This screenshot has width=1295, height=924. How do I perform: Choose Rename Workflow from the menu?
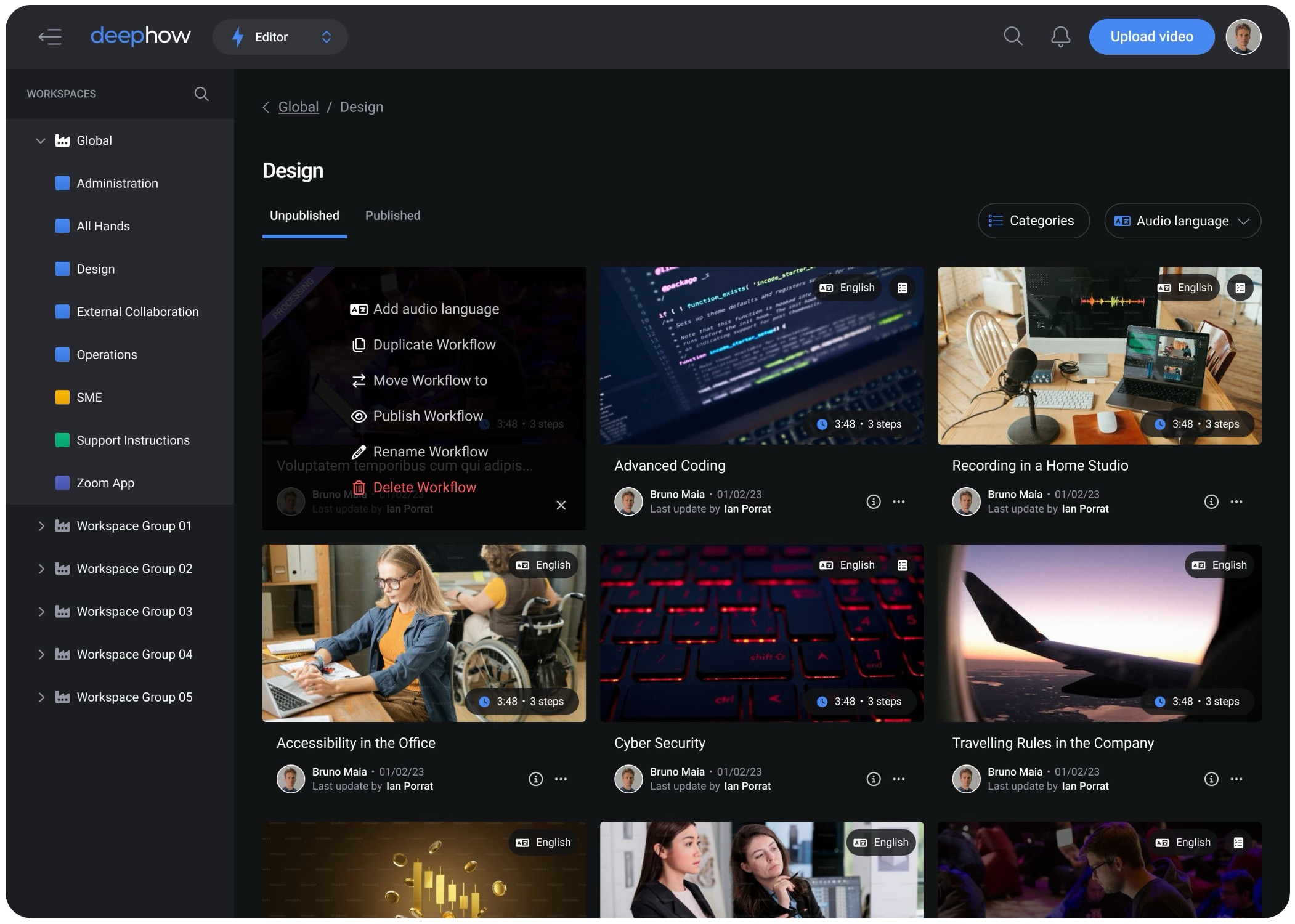(420, 452)
